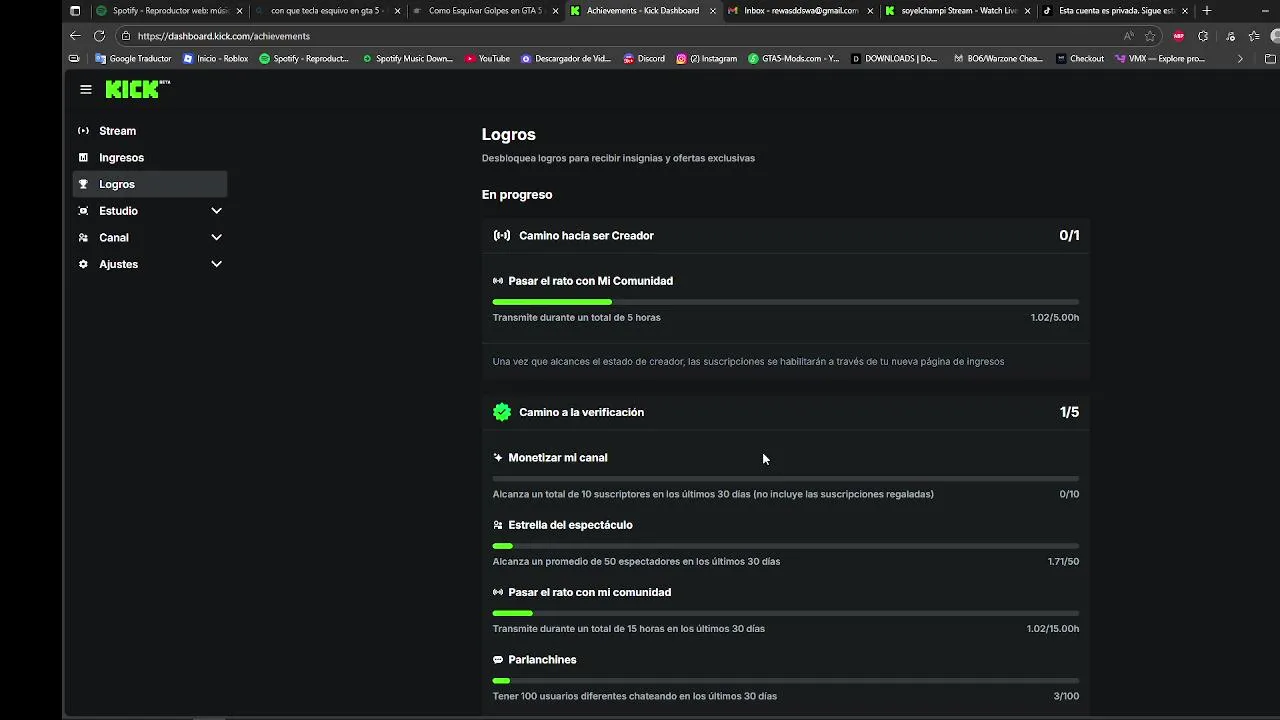Click the Kick logo
Viewport: 1280px width, 720px height.
137,89
